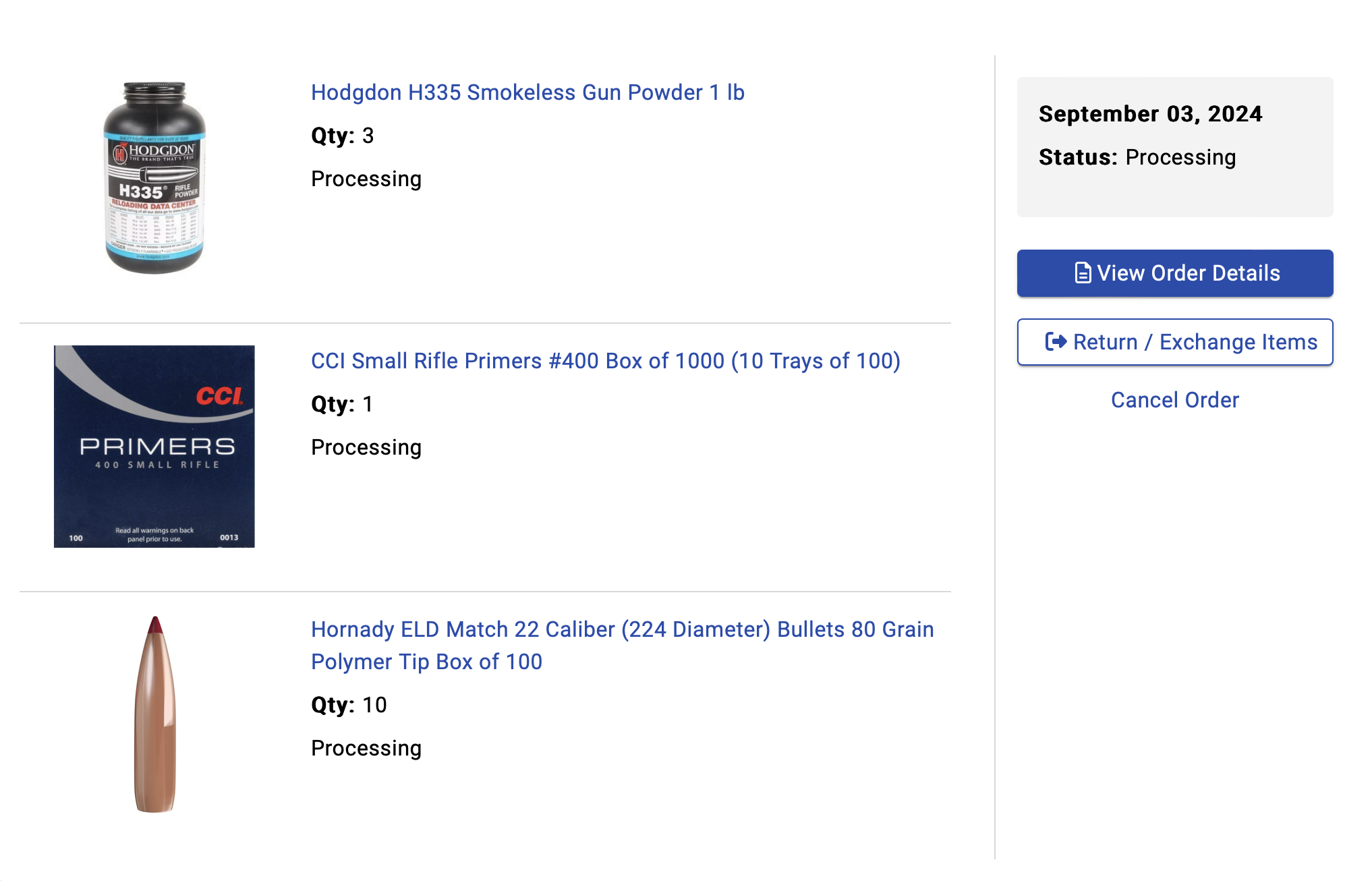This screenshot has width=1372, height=881.
Task: Open the Hodgdon H335 Smokeless Gun Powder link
Action: point(527,92)
